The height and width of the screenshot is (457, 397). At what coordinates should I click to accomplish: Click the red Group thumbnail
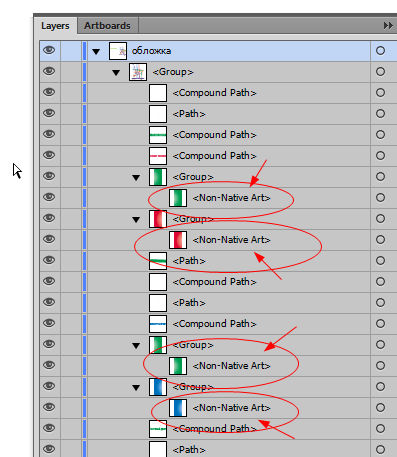[158, 219]
